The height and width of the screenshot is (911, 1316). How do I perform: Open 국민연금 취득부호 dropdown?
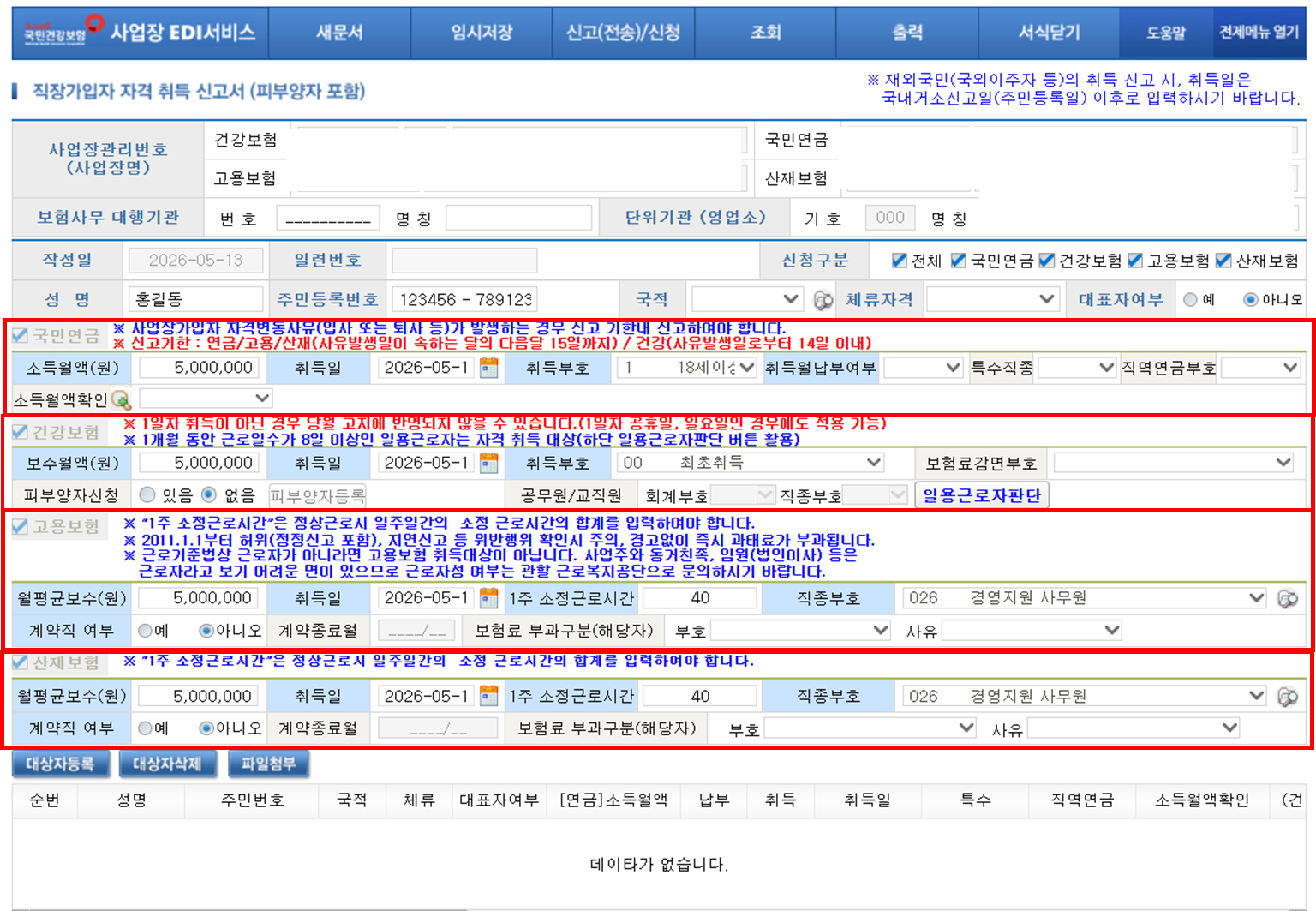(x=687, y=368)
